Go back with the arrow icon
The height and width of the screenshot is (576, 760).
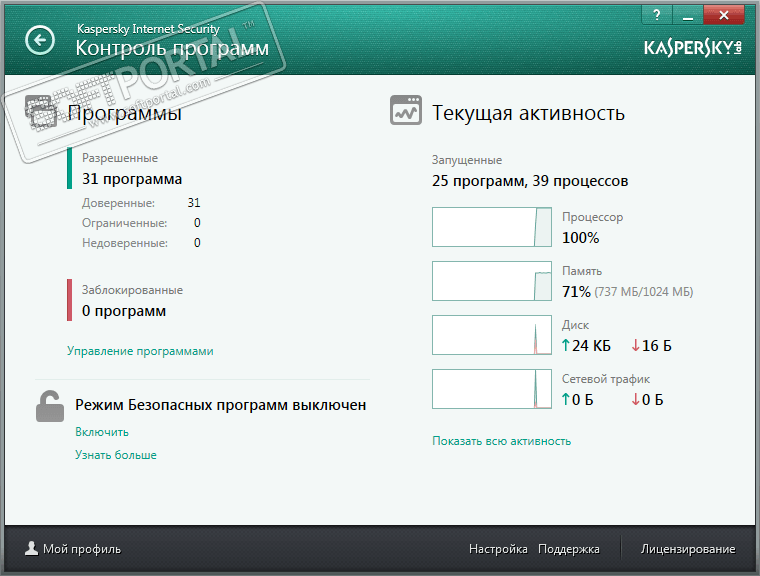(x=40, y=40)
